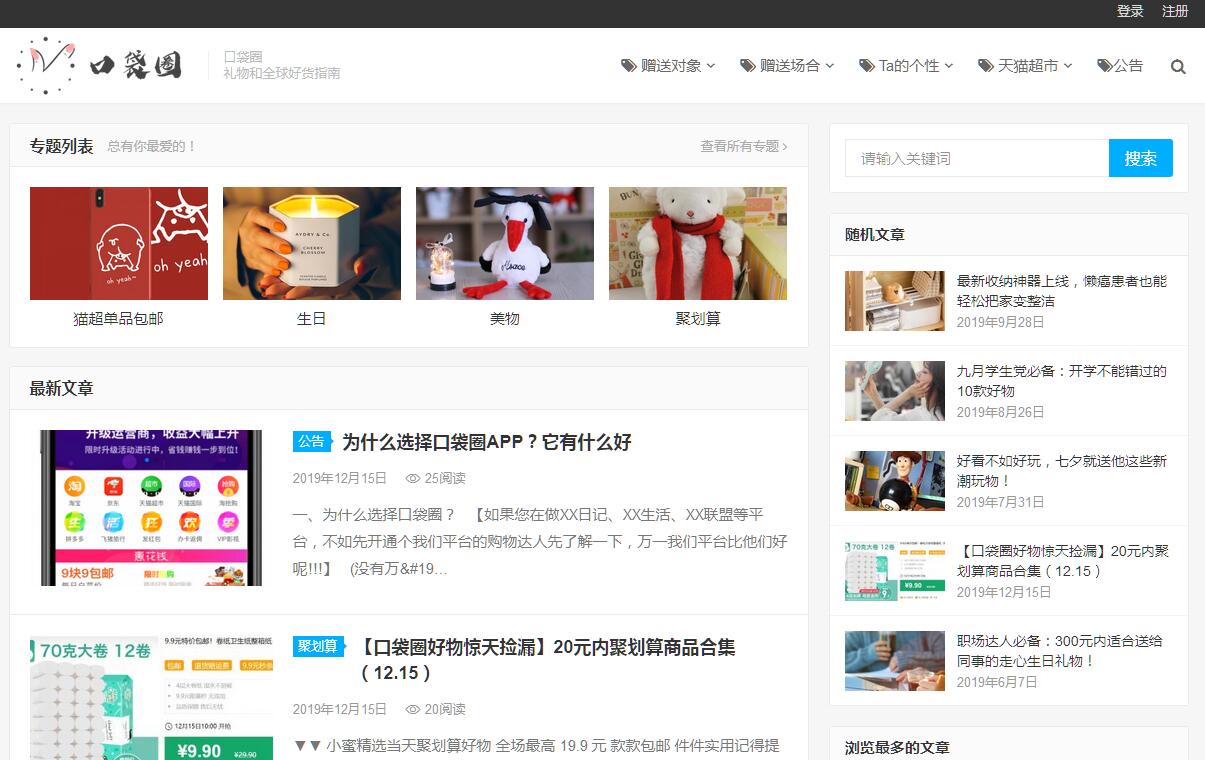Click the 25阅读 view count
Viewport: 1205px width, 760px height.
445,478
